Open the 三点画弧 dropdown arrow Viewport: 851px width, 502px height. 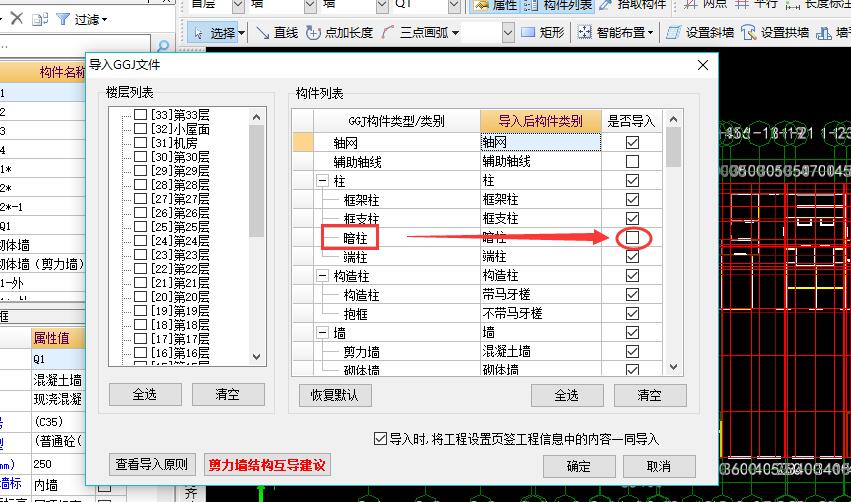tap(455, 33)
